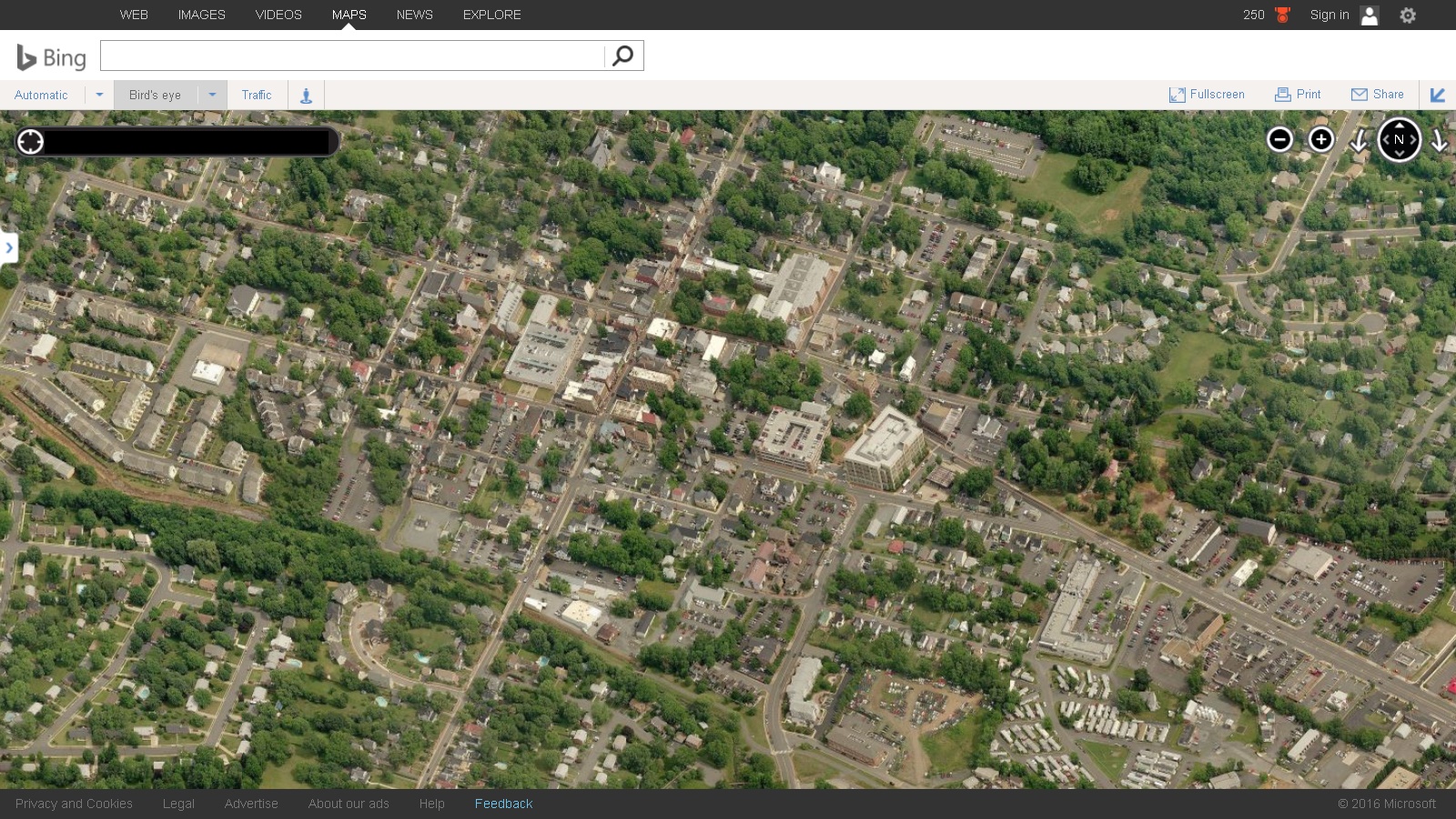This screenshot has height=819, width=1456.
Task: Click the Bing search input field
Action: (x=352, y=56)
